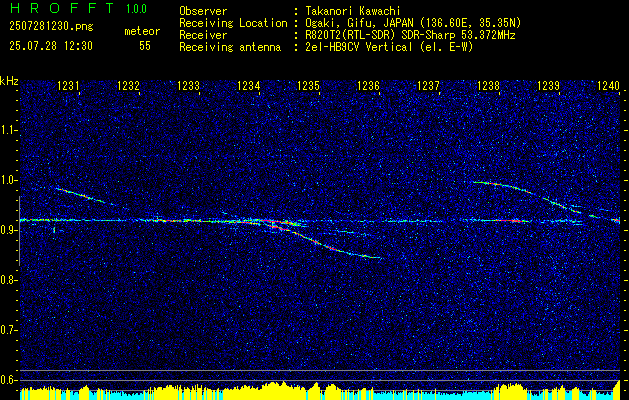
Task: Click the 0.7 kHz axis label
Action: tap(9, 330)
